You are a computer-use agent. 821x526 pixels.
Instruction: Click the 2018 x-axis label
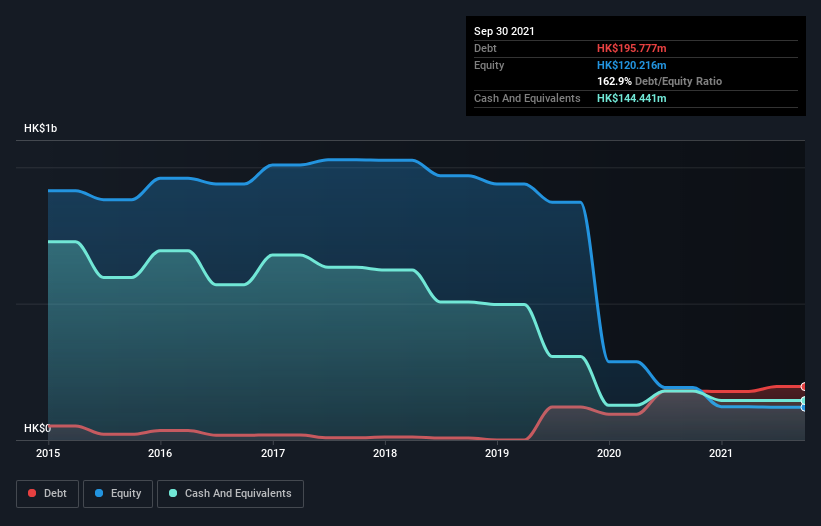[x=385, y=453]
